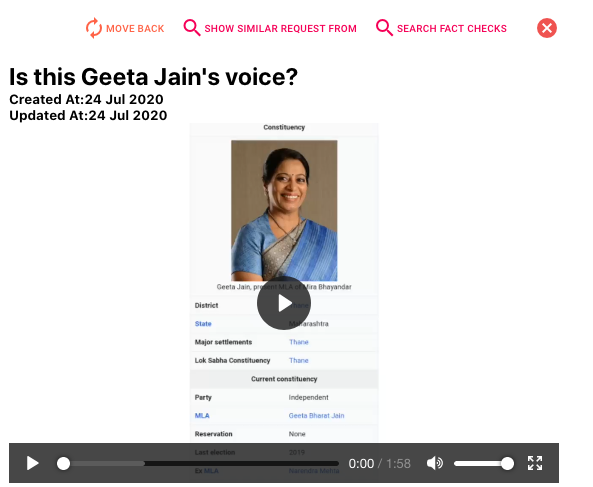The width and height of the screenshot is (593, 487).
Task: Click the Search Fact Checks magnifier icon
Action: pyautogui.click(x=384, y=28)
